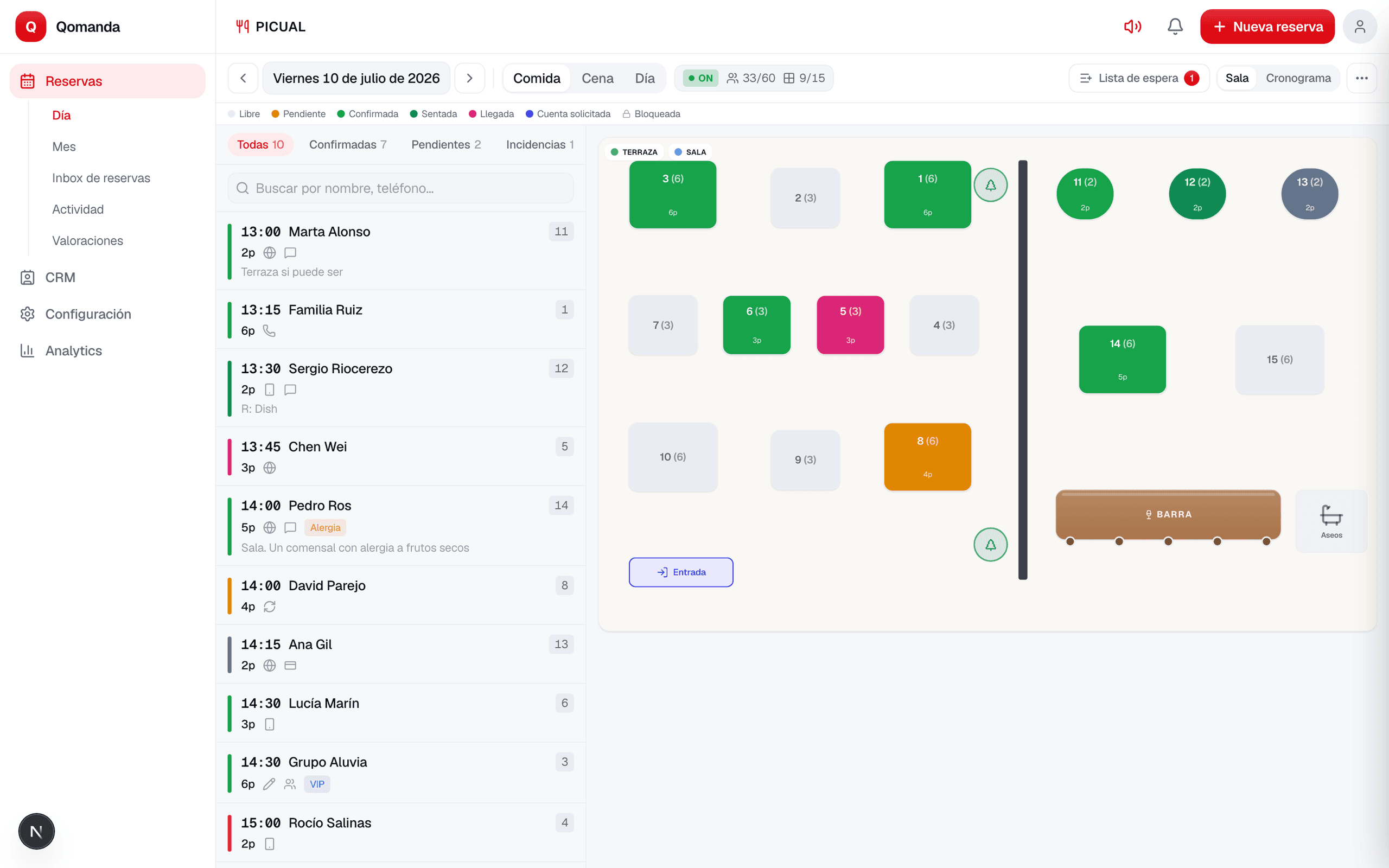Screen dimensions: 1389x868
Task: Click the lower terrace tree icon
Action: pos(991,544)
